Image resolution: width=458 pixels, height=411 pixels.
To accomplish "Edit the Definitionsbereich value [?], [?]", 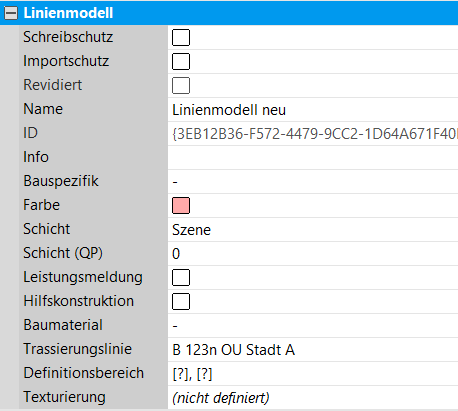I will (313, 374).
